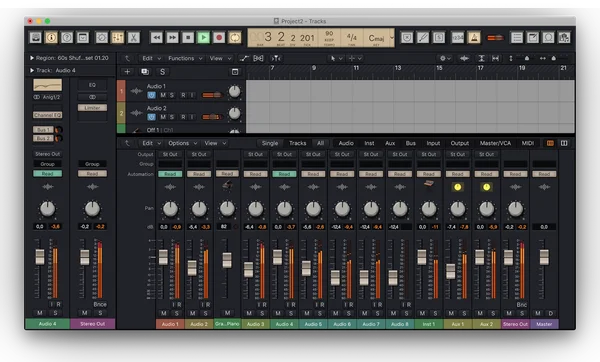Toggle the Mixer faders button in control bar
The height and width of the screenshot is (362, 600).
click(x=117, y=38)
